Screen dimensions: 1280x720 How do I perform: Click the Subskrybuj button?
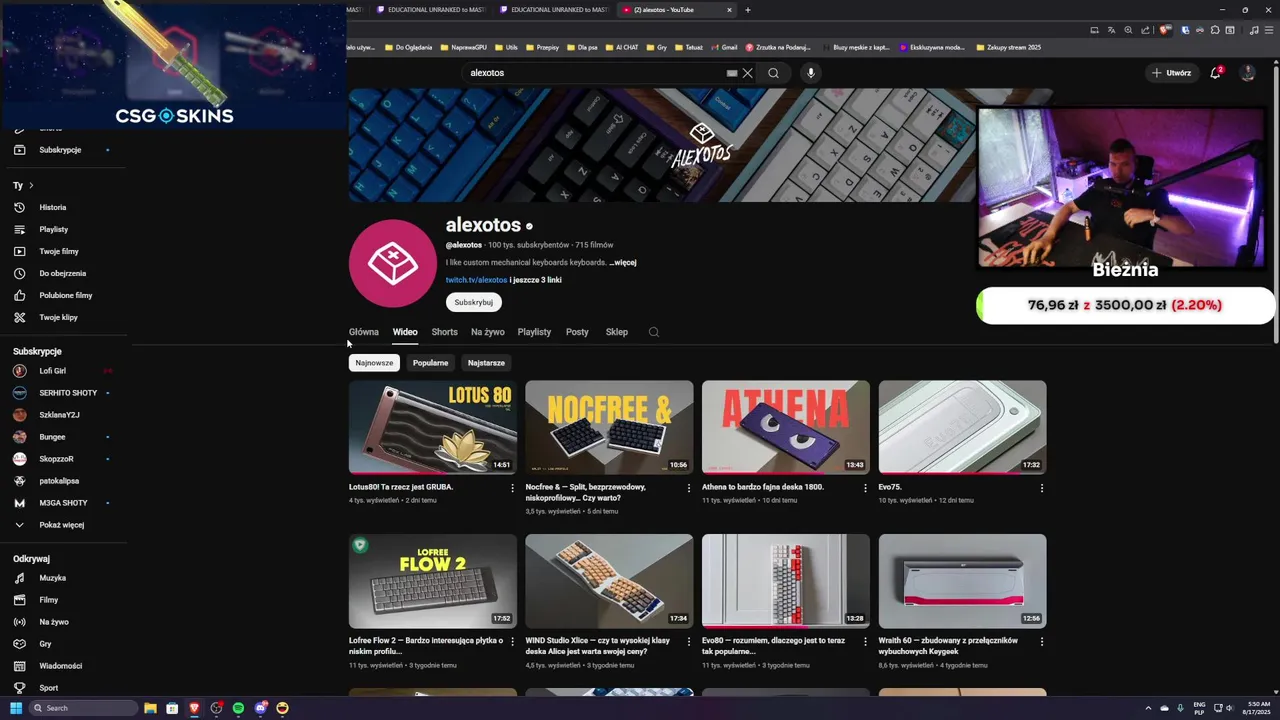[474, 302]
